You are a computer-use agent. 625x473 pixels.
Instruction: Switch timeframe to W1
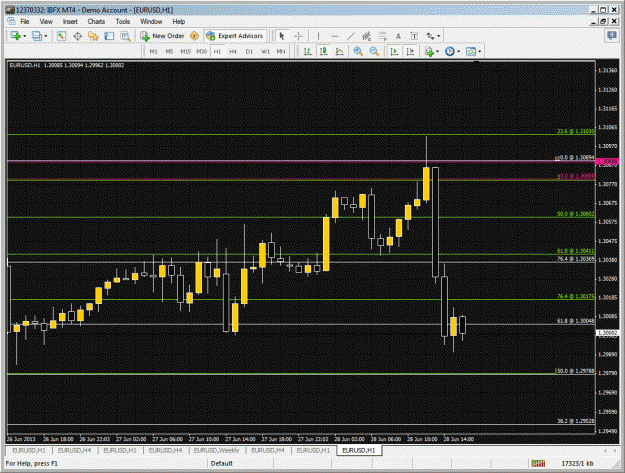pos(265,51)
